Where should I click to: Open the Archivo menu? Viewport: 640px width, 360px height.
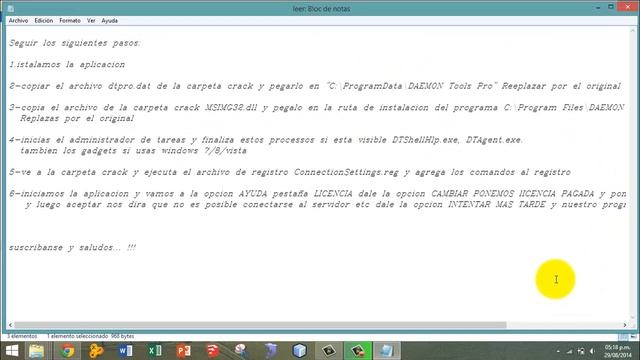[x=18, y=20]
